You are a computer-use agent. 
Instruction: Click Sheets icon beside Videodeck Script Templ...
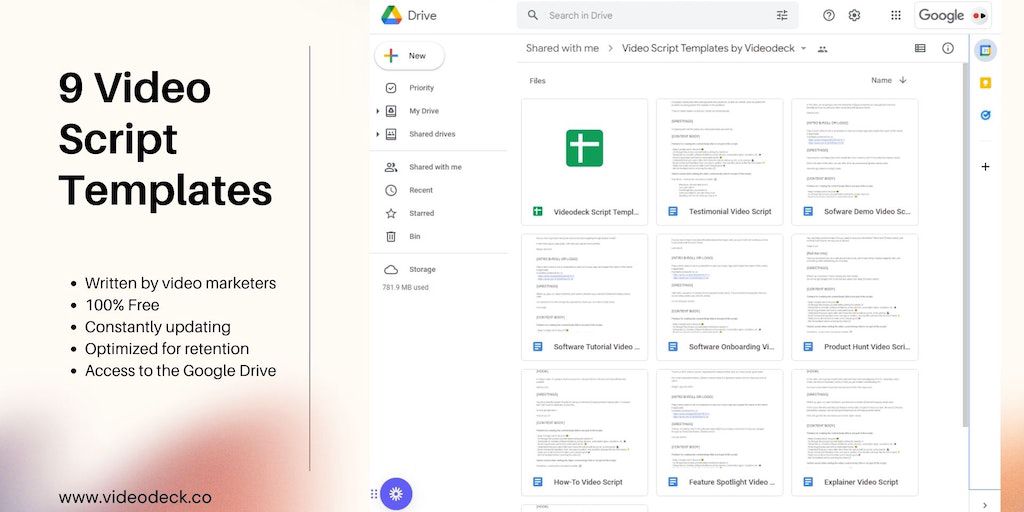[x=538, y=212]
